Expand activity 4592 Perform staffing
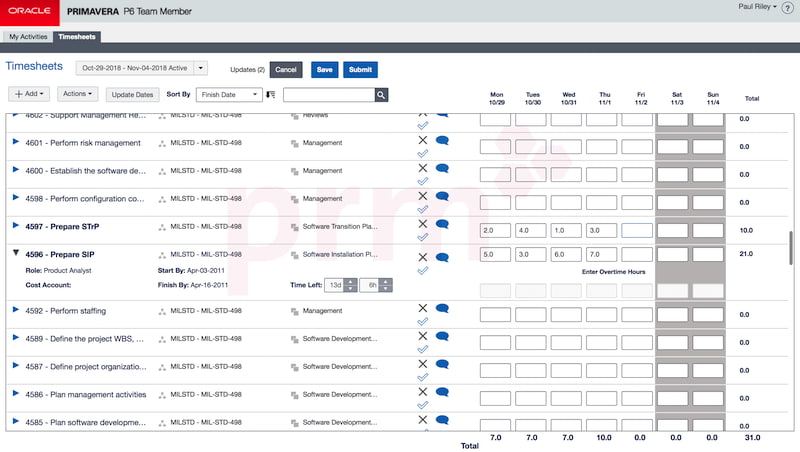The height and width of the screenshot is (452, 800). pos(15,311)
